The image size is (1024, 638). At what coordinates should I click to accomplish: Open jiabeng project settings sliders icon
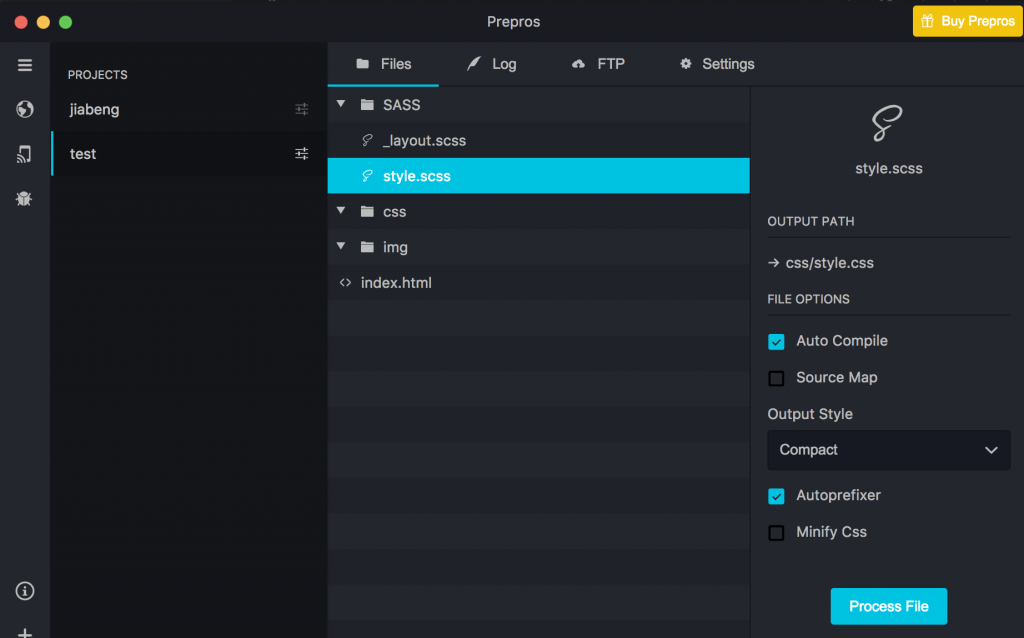pos(301,109)
